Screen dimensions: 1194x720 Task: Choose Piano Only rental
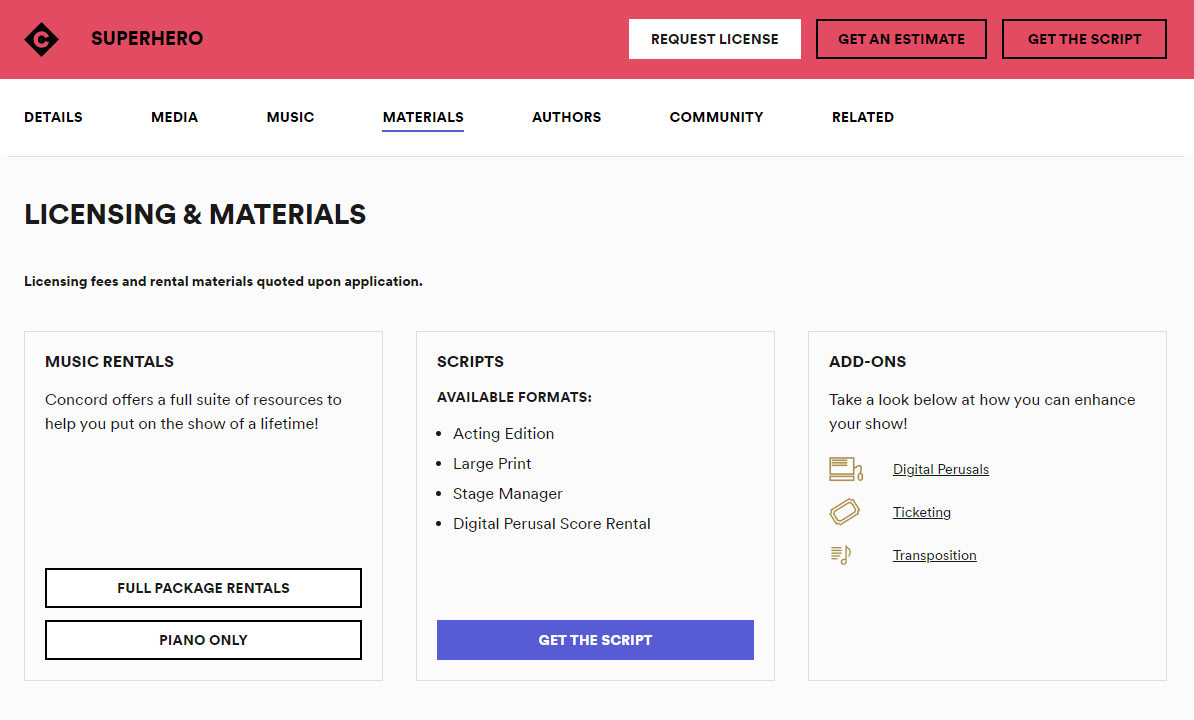[x=203, y=640]
